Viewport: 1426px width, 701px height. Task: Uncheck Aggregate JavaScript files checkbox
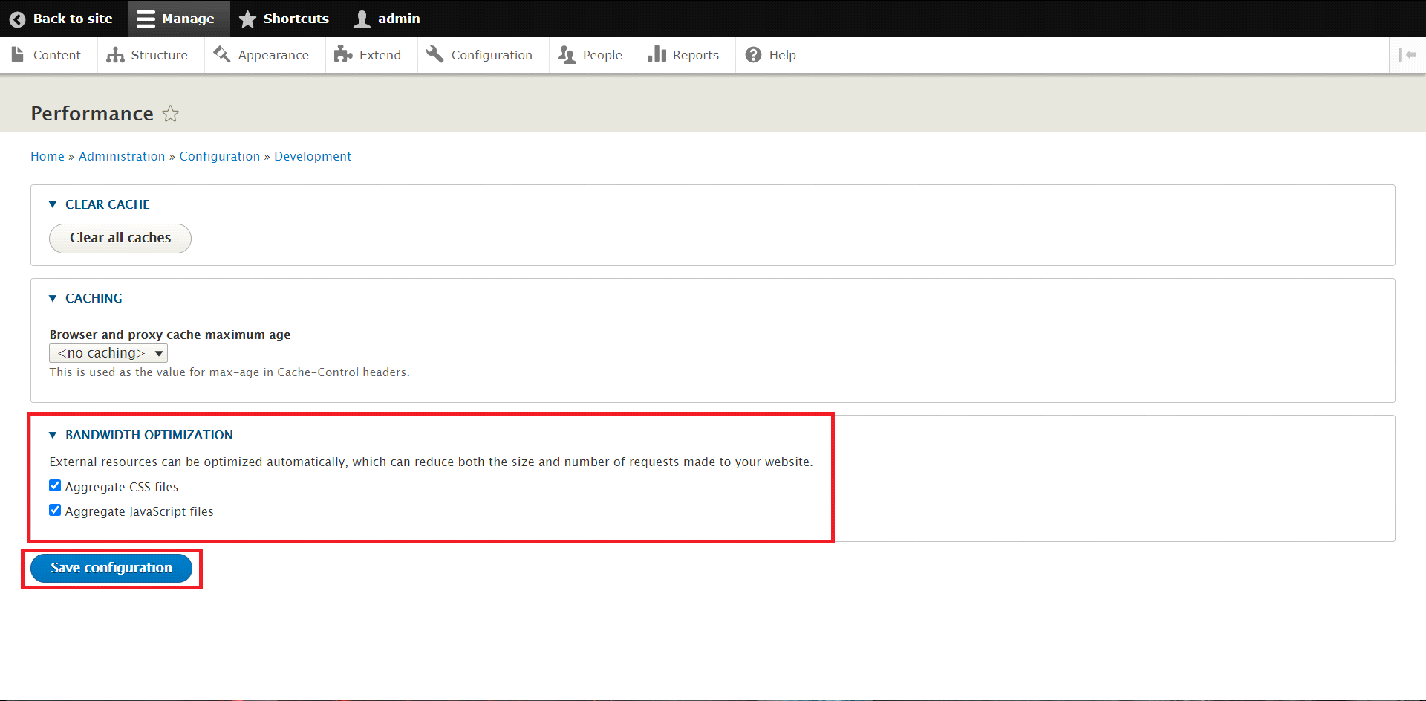[56, 510]
